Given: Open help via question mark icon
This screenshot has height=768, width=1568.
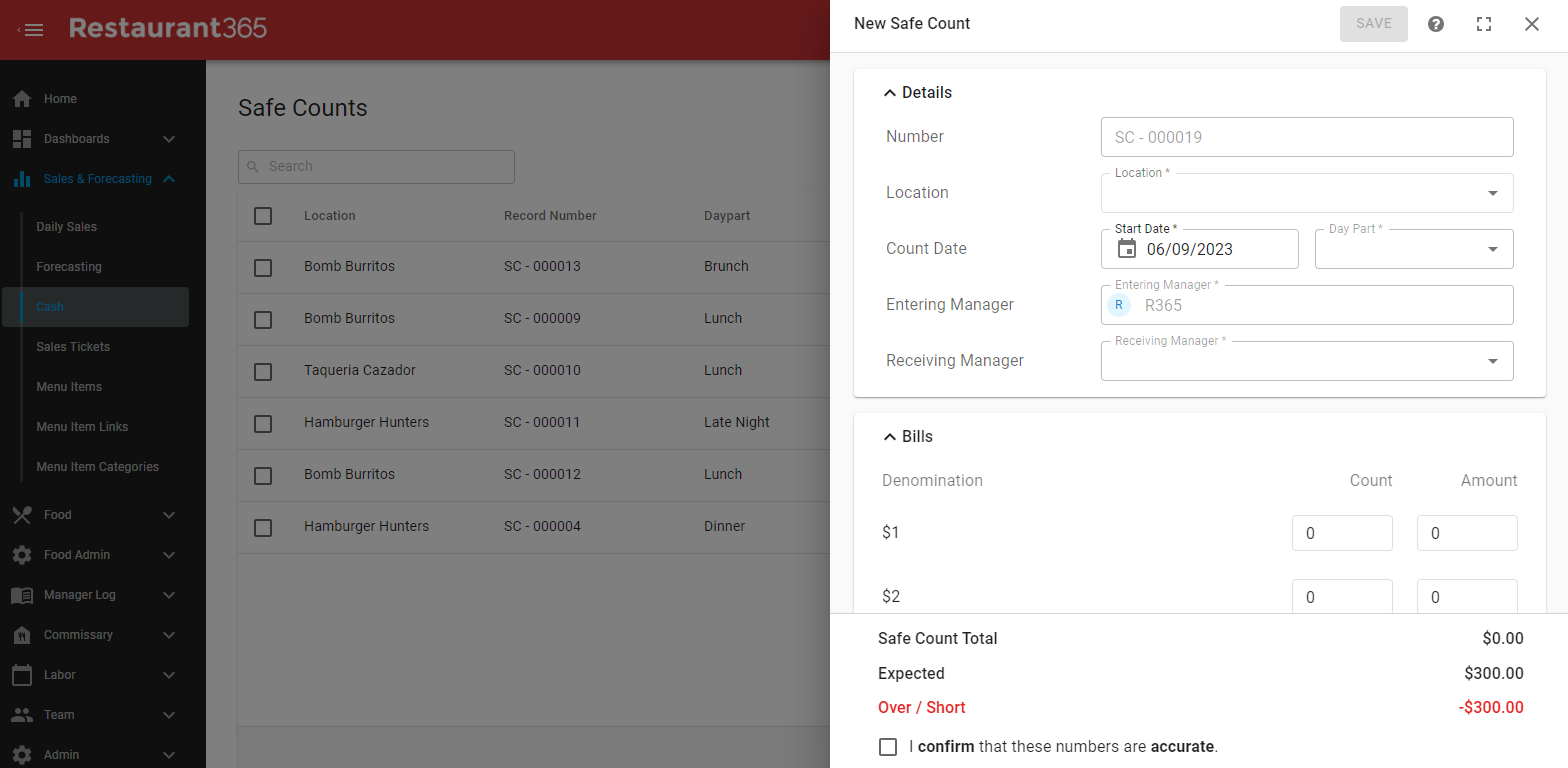Looking at the screenshot, I should (x=1436, y=24).
